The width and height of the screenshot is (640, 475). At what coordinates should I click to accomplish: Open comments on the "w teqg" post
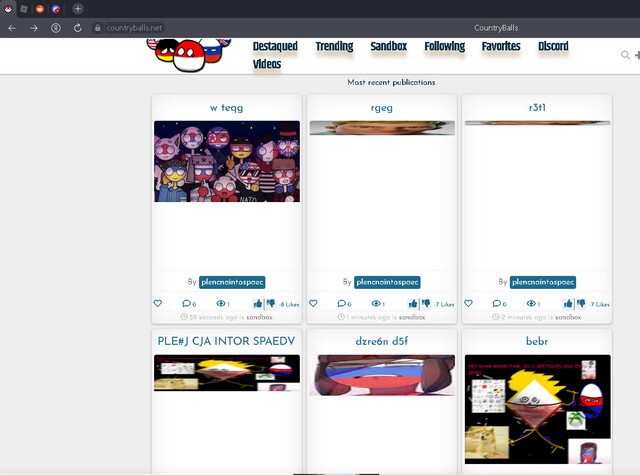point(189,304)
